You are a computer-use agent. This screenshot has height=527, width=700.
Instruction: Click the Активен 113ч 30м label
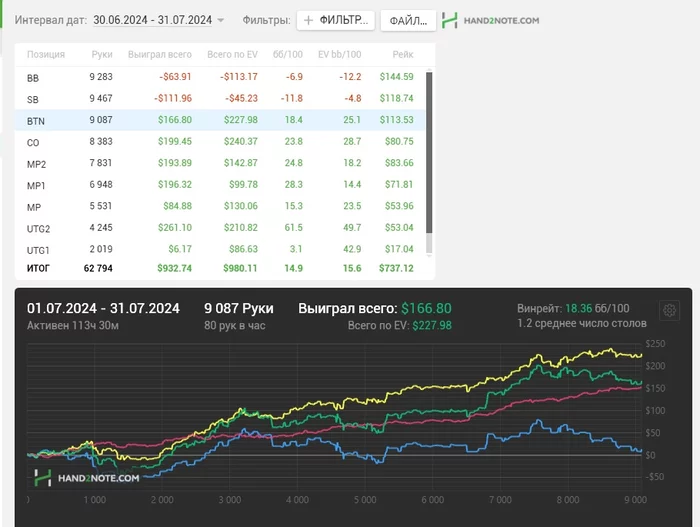pos(73,326)
